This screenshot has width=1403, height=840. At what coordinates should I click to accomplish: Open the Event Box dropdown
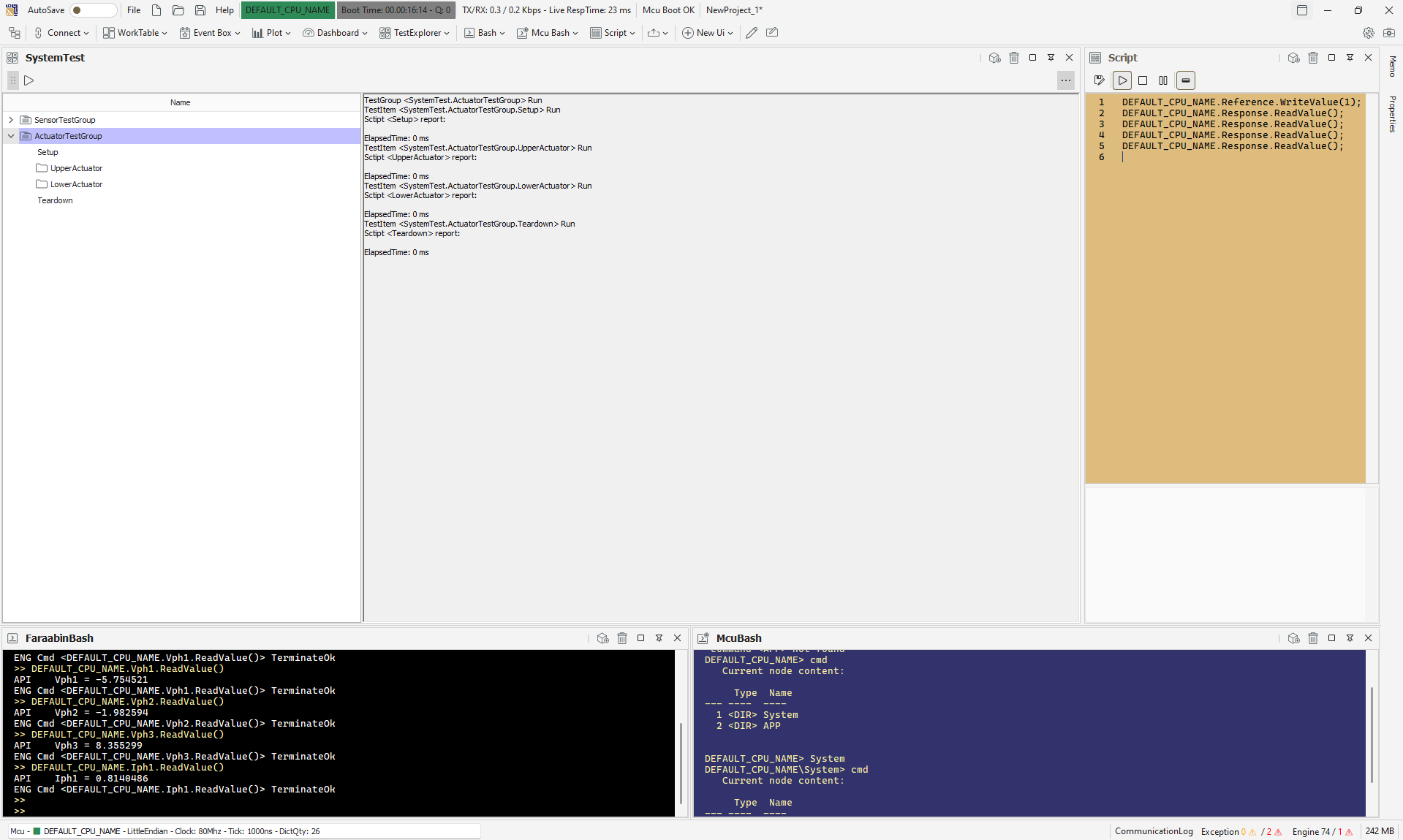pyautogui.click(x=210, y=33)
